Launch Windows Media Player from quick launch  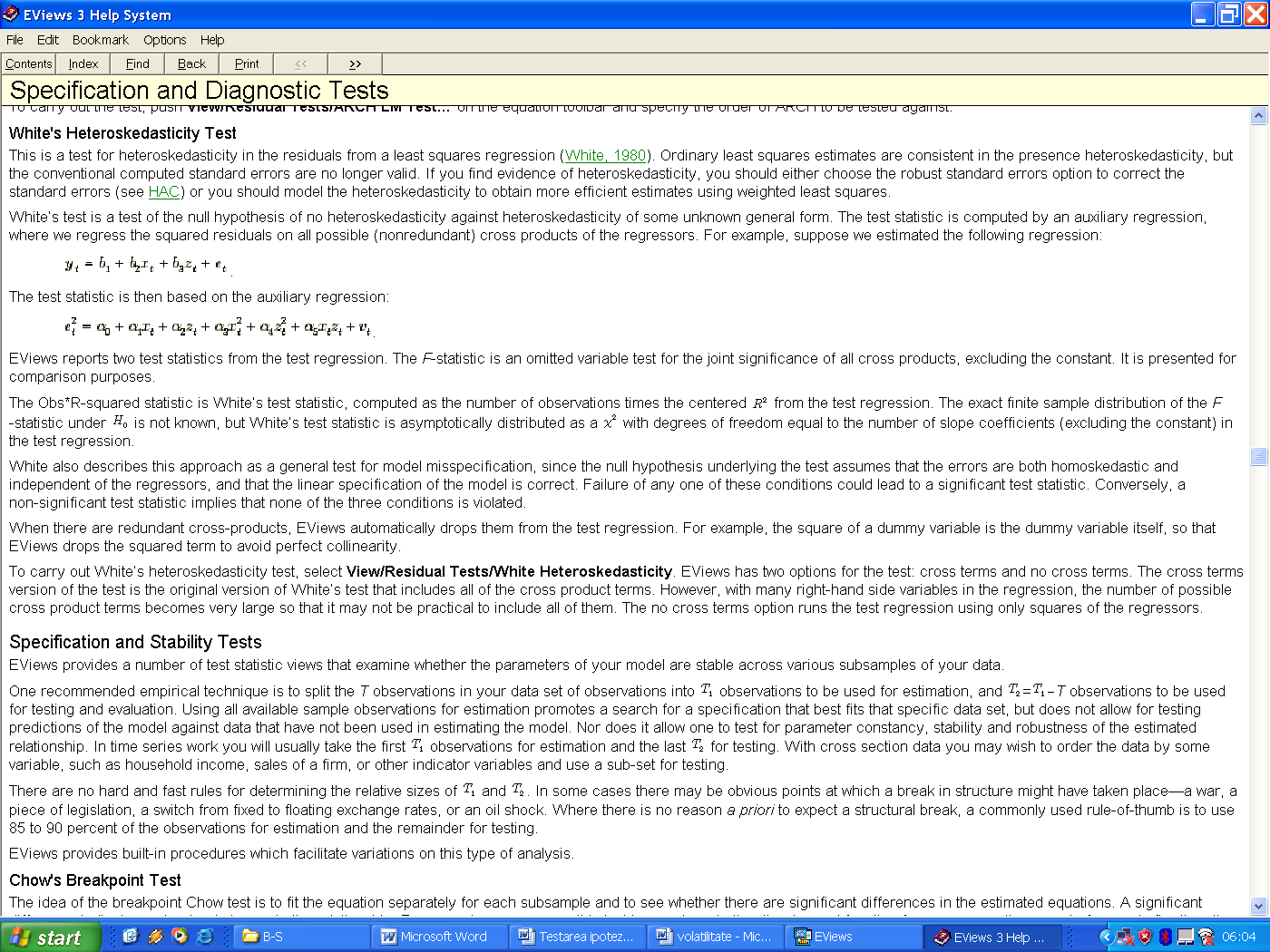coord(180,937)
